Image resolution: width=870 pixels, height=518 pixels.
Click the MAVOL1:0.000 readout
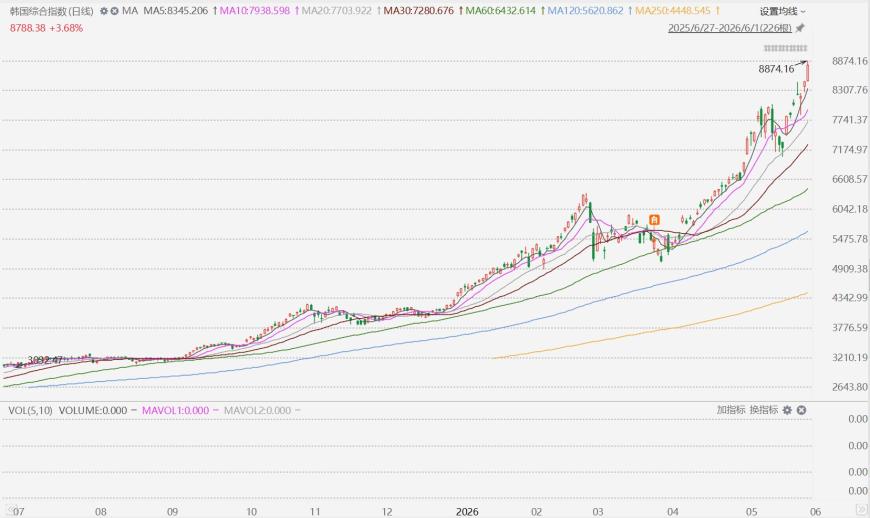pos(175,410)
